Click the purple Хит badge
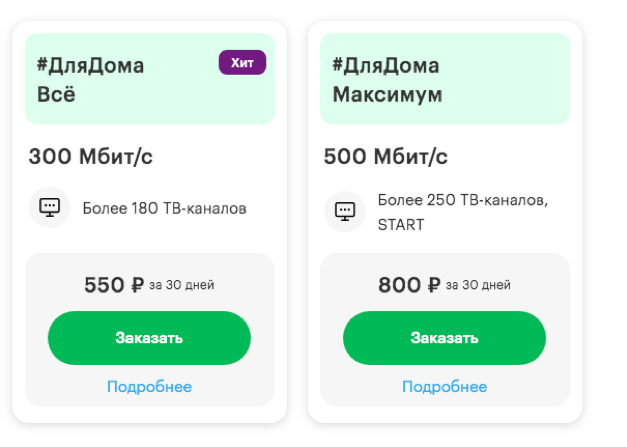Image resolution: width=627 pixels, height=447 pixels. 242,63
